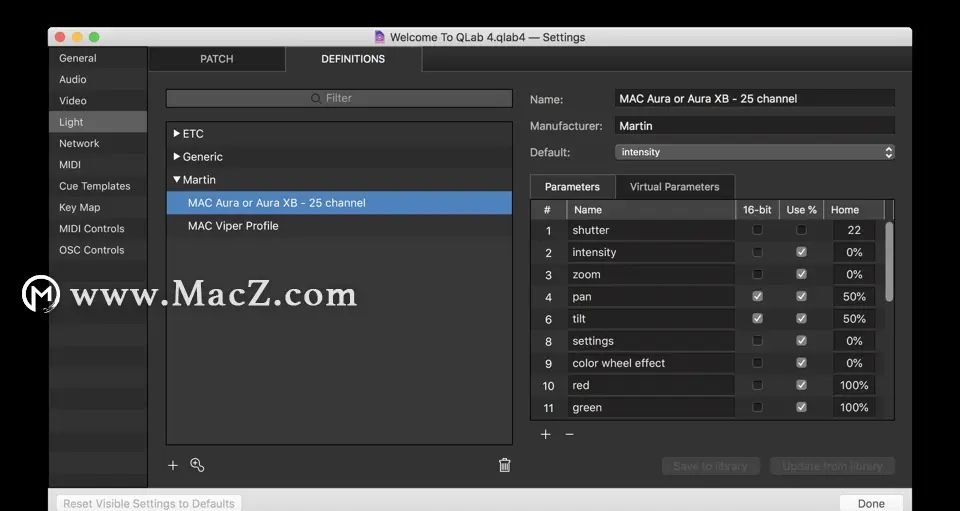Click the Use % column header

[x=801, y=209]
